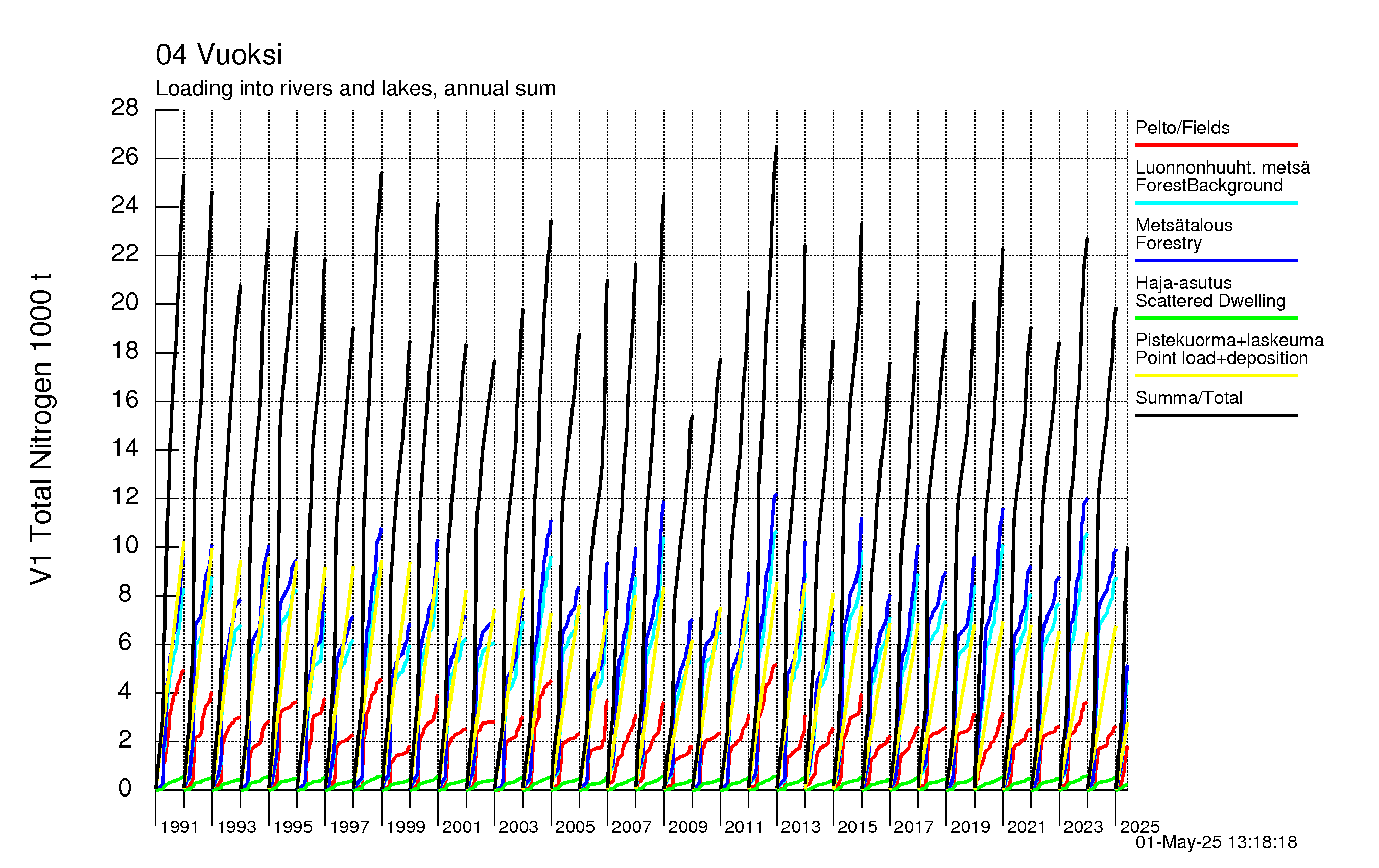The image size is (1379, 868).
Task: Click the x-axis year label 1991
Action: click(x=179, y=827)
